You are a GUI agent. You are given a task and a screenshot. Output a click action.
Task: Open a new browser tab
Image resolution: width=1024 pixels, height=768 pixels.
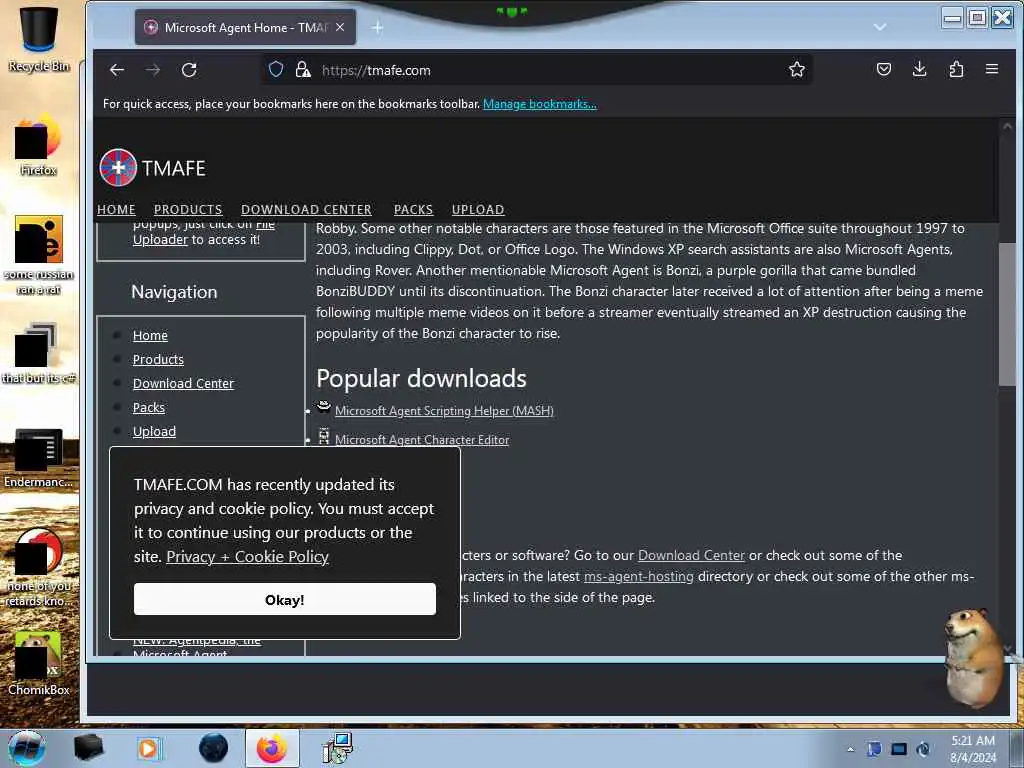click(x=377, y=27)
